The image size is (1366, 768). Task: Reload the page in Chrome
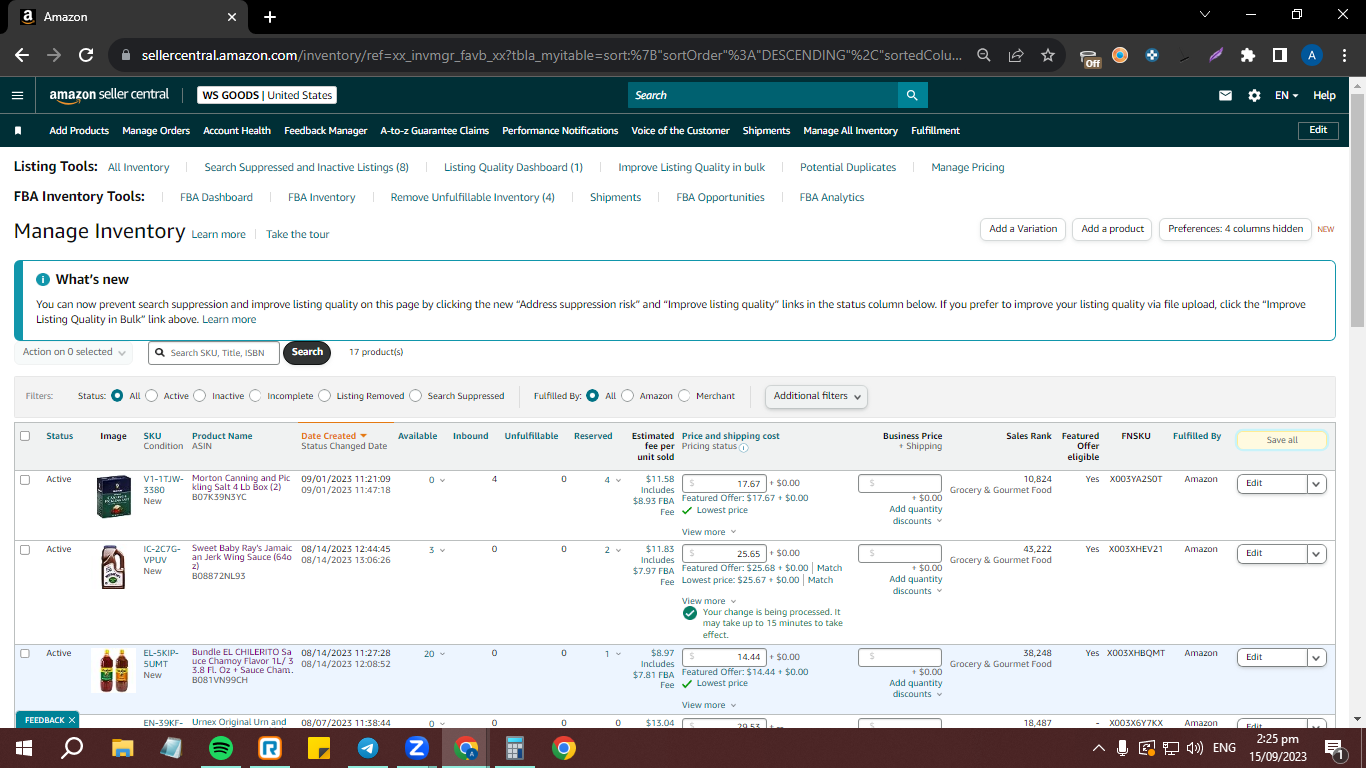86,55
